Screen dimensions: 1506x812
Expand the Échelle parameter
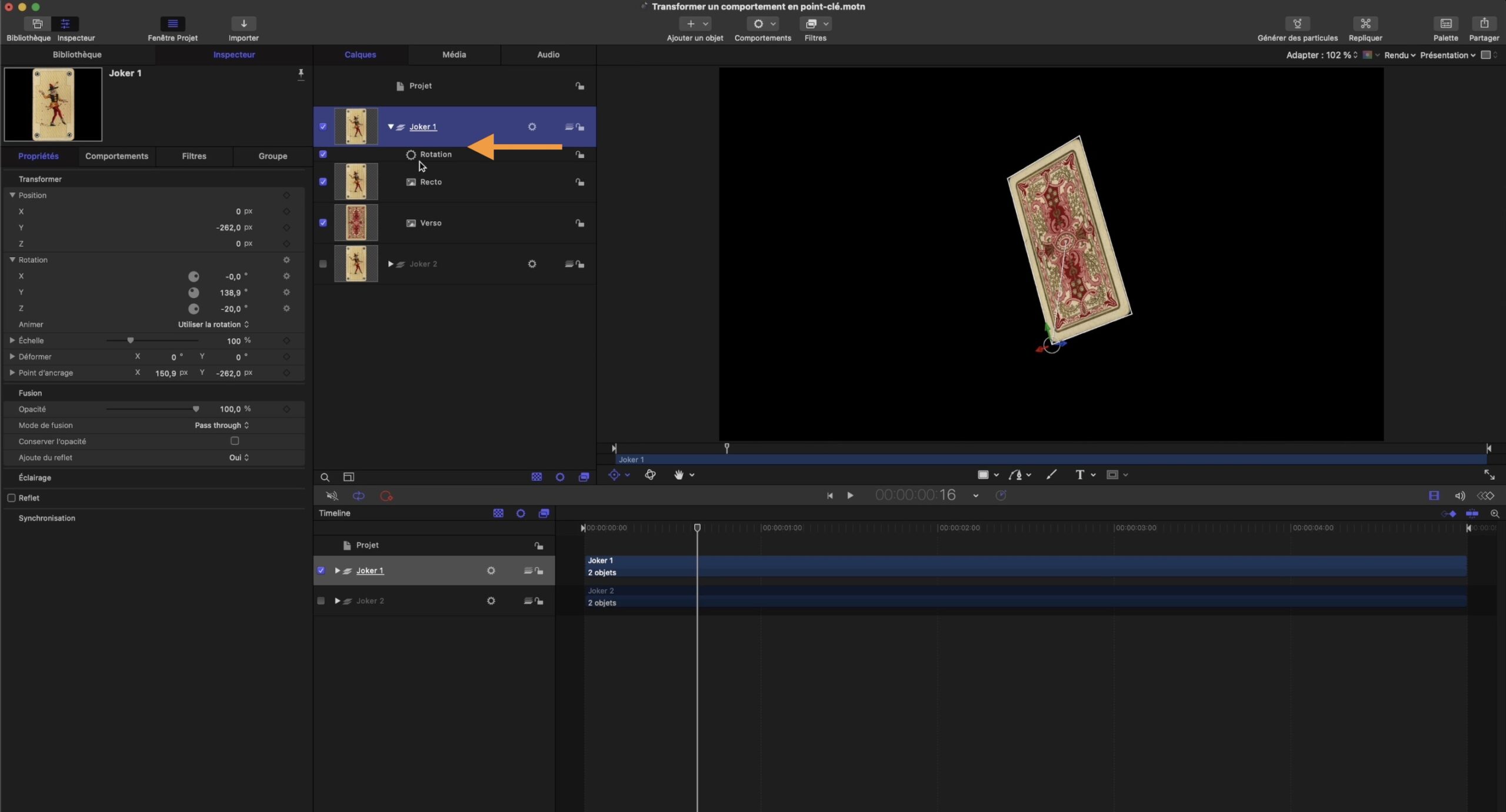(x=12, y=341)
